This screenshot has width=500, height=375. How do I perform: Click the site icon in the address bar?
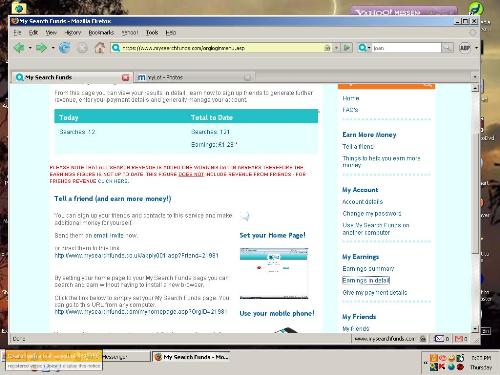click(116, 48)
